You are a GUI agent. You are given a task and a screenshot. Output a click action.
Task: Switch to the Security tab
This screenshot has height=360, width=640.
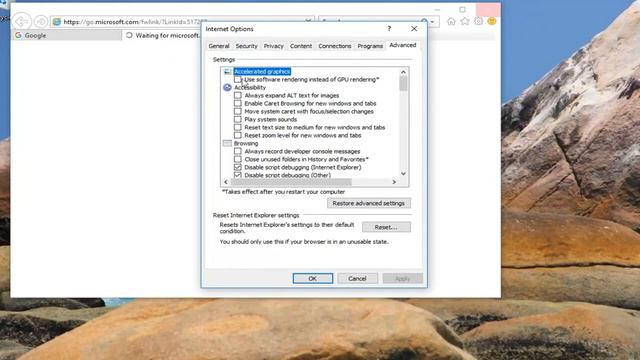pyautogui.click(x=247, y=46)
